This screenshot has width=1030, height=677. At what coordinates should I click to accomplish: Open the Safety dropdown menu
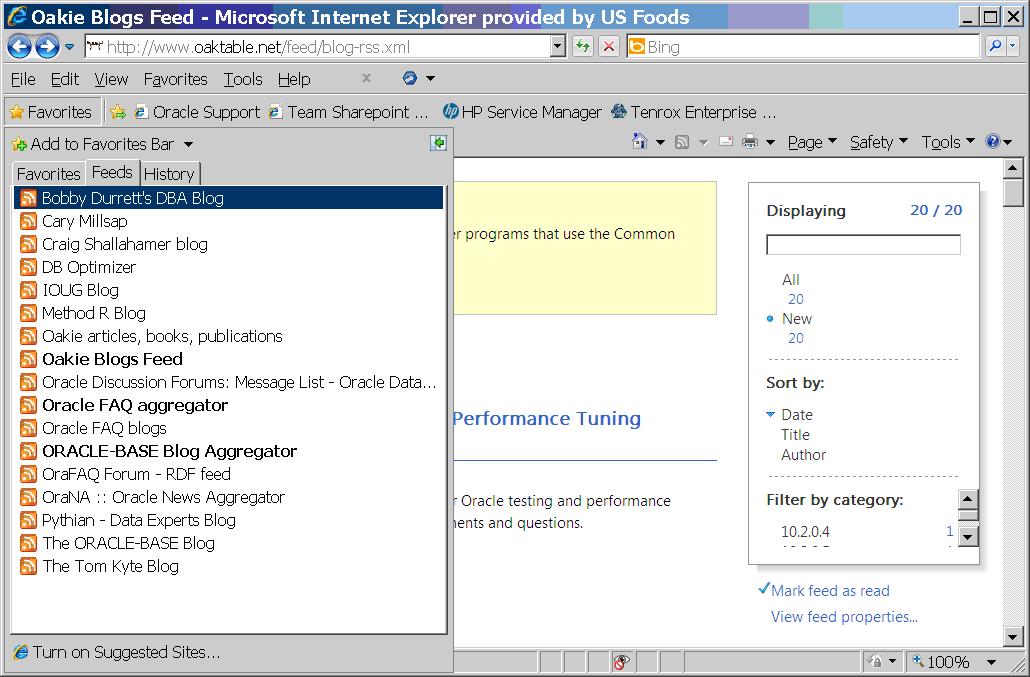[879, 142]
